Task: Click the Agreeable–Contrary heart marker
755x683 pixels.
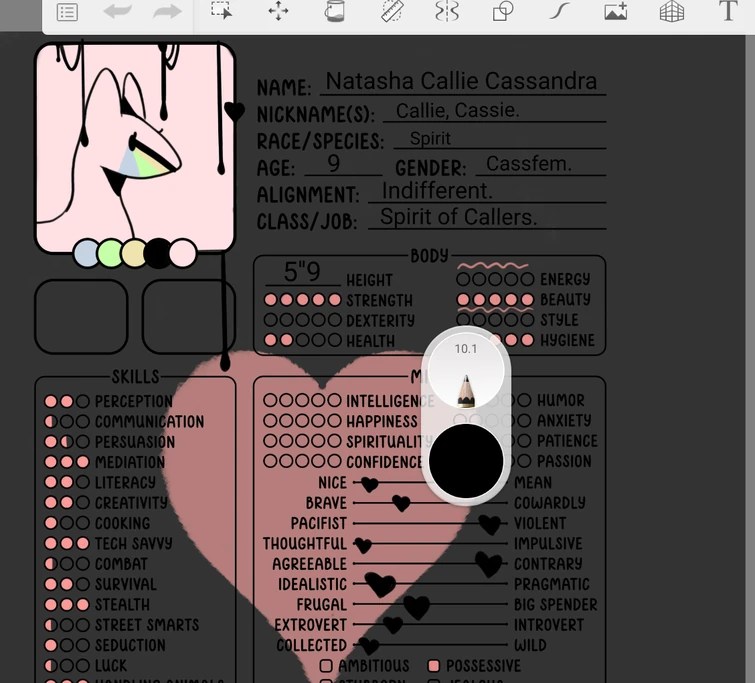Action: [489, 564]
